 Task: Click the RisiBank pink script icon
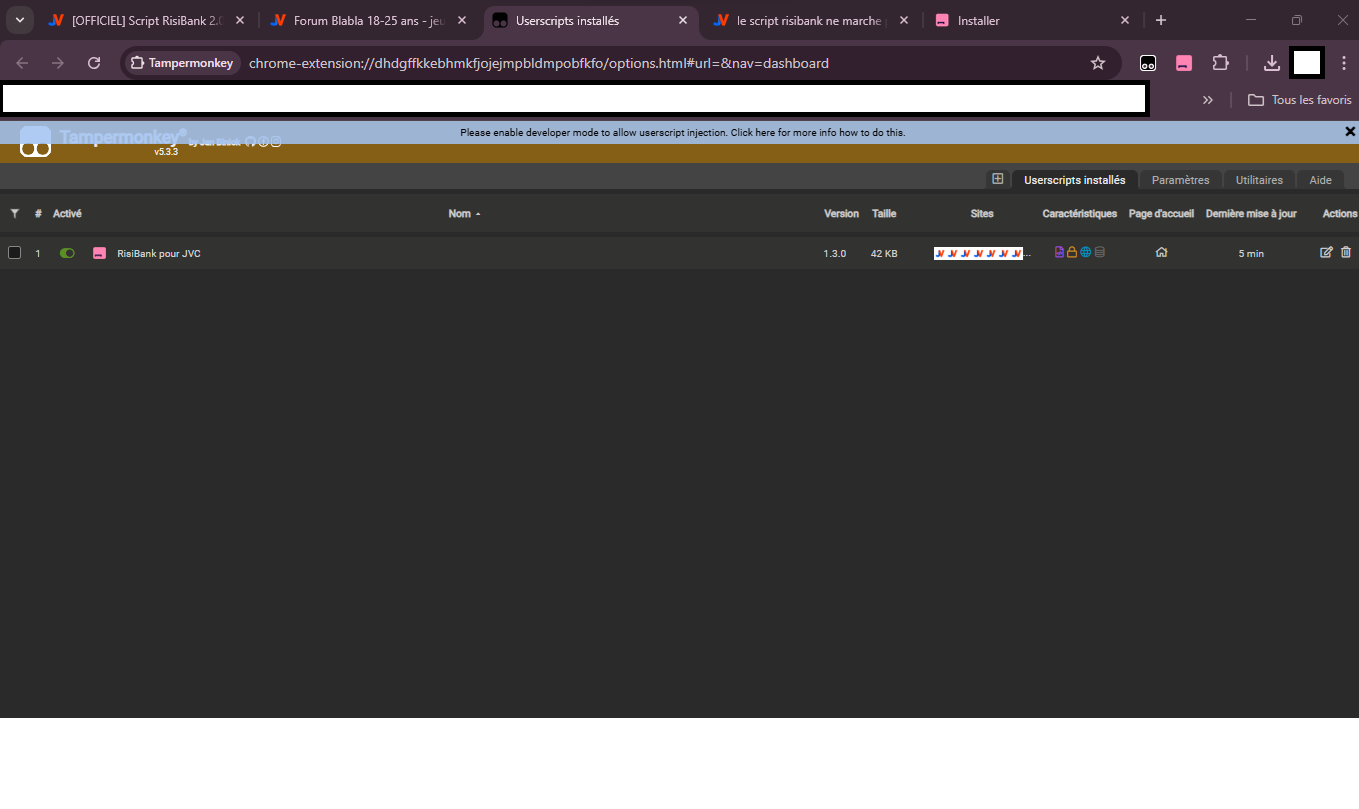point(99,253)
